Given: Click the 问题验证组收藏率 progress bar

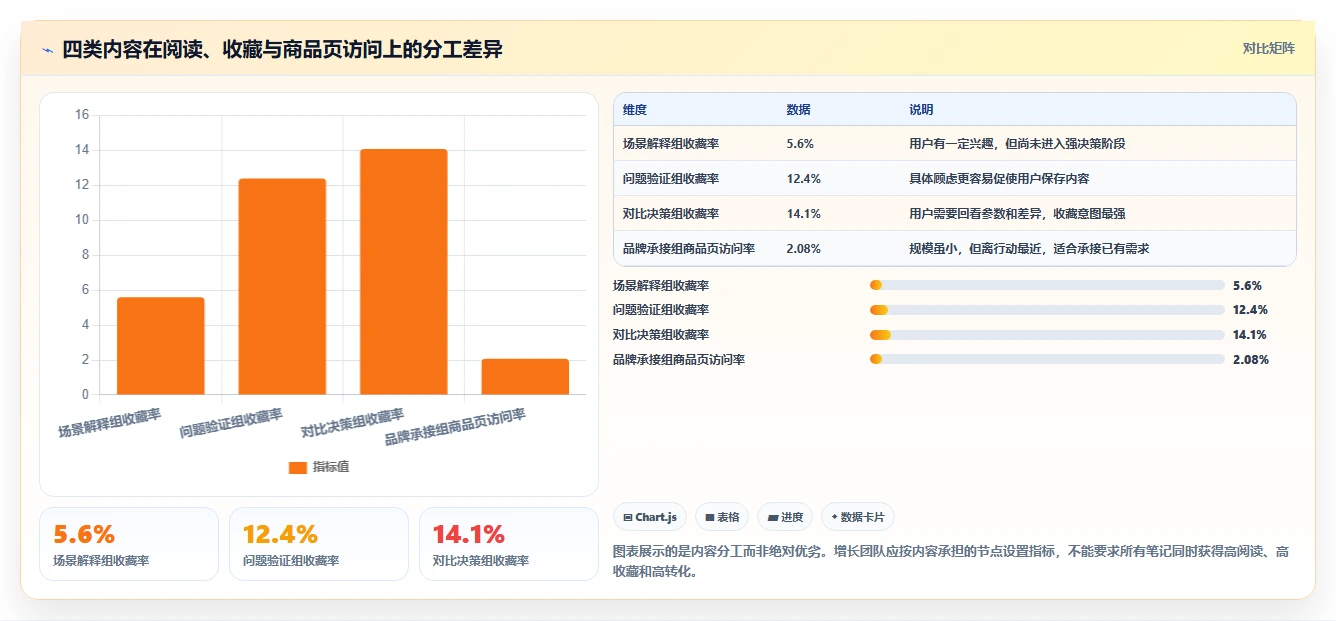Looking at the screenshot, I should click(x=1047, y=310).
